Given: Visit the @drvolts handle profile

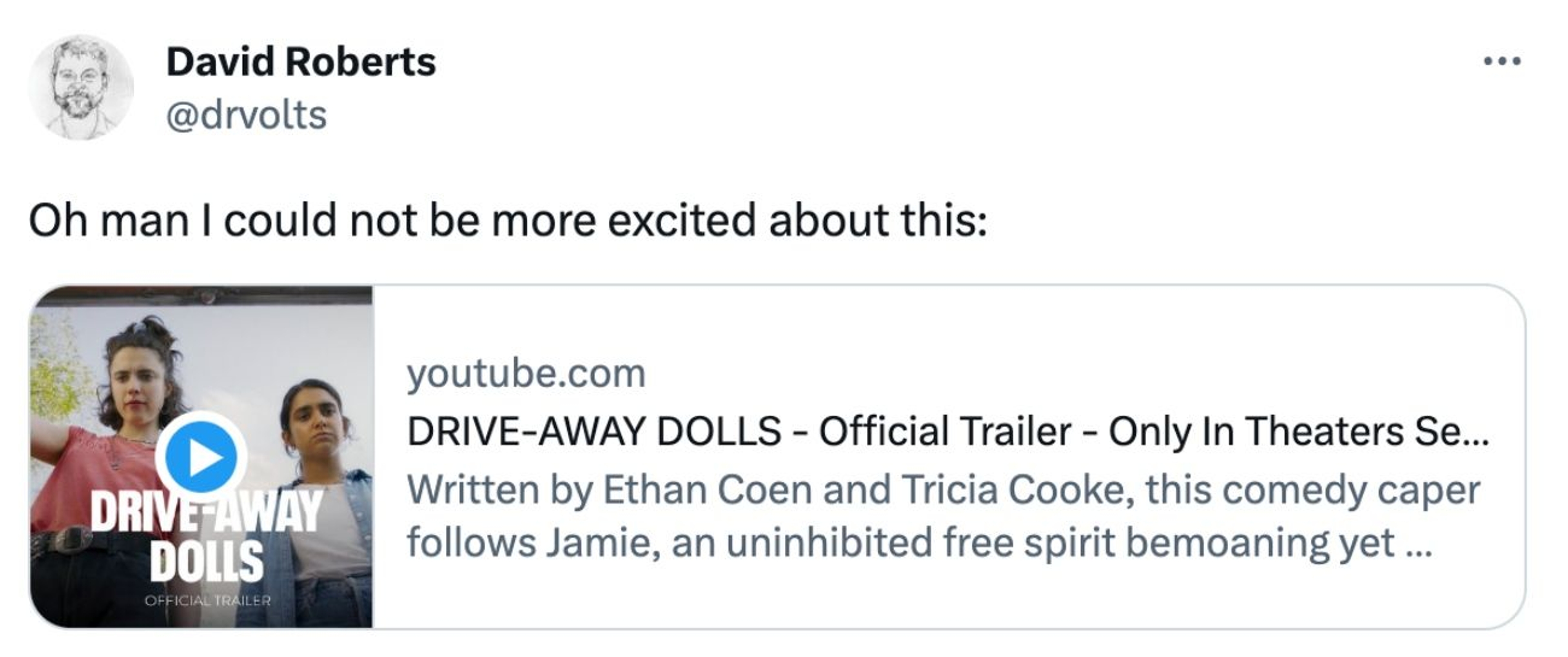Looking at the screenshot, I should (x=246, y=115).
